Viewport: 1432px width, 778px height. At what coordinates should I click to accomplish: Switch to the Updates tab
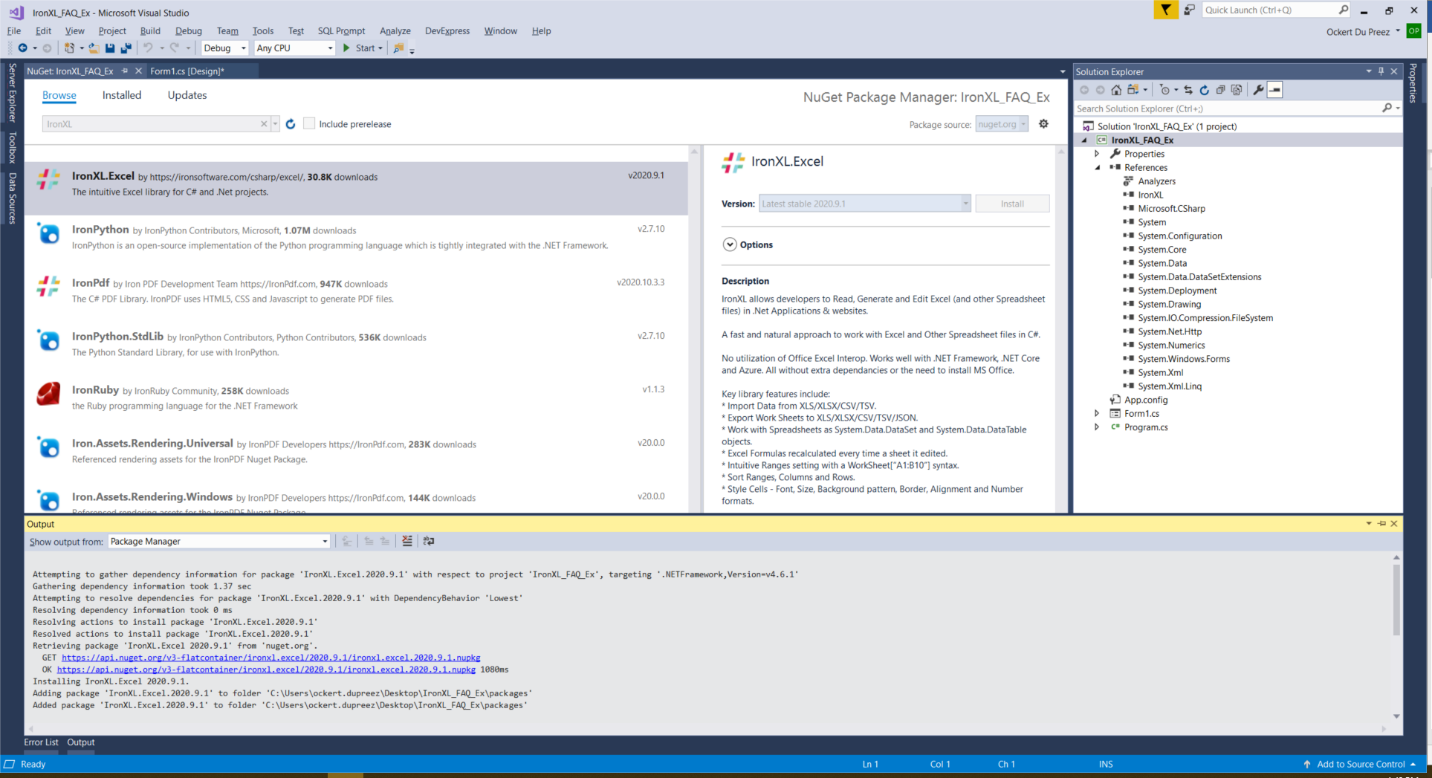click(187, 96)
